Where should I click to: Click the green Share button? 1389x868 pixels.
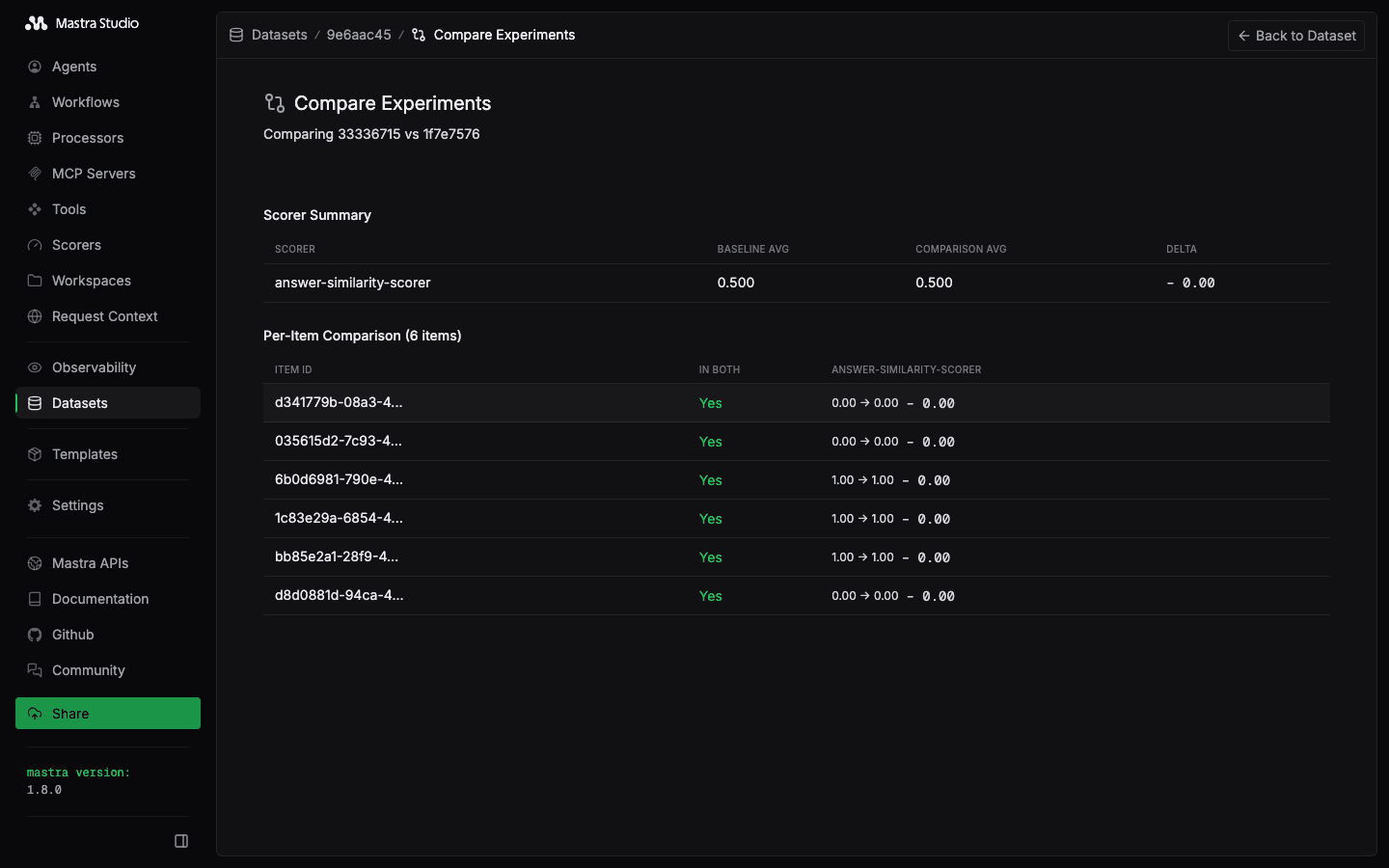(107, 713)
